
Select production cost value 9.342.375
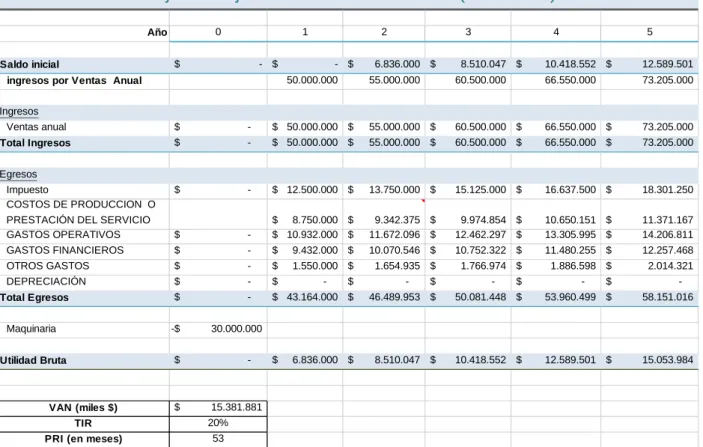397,220
